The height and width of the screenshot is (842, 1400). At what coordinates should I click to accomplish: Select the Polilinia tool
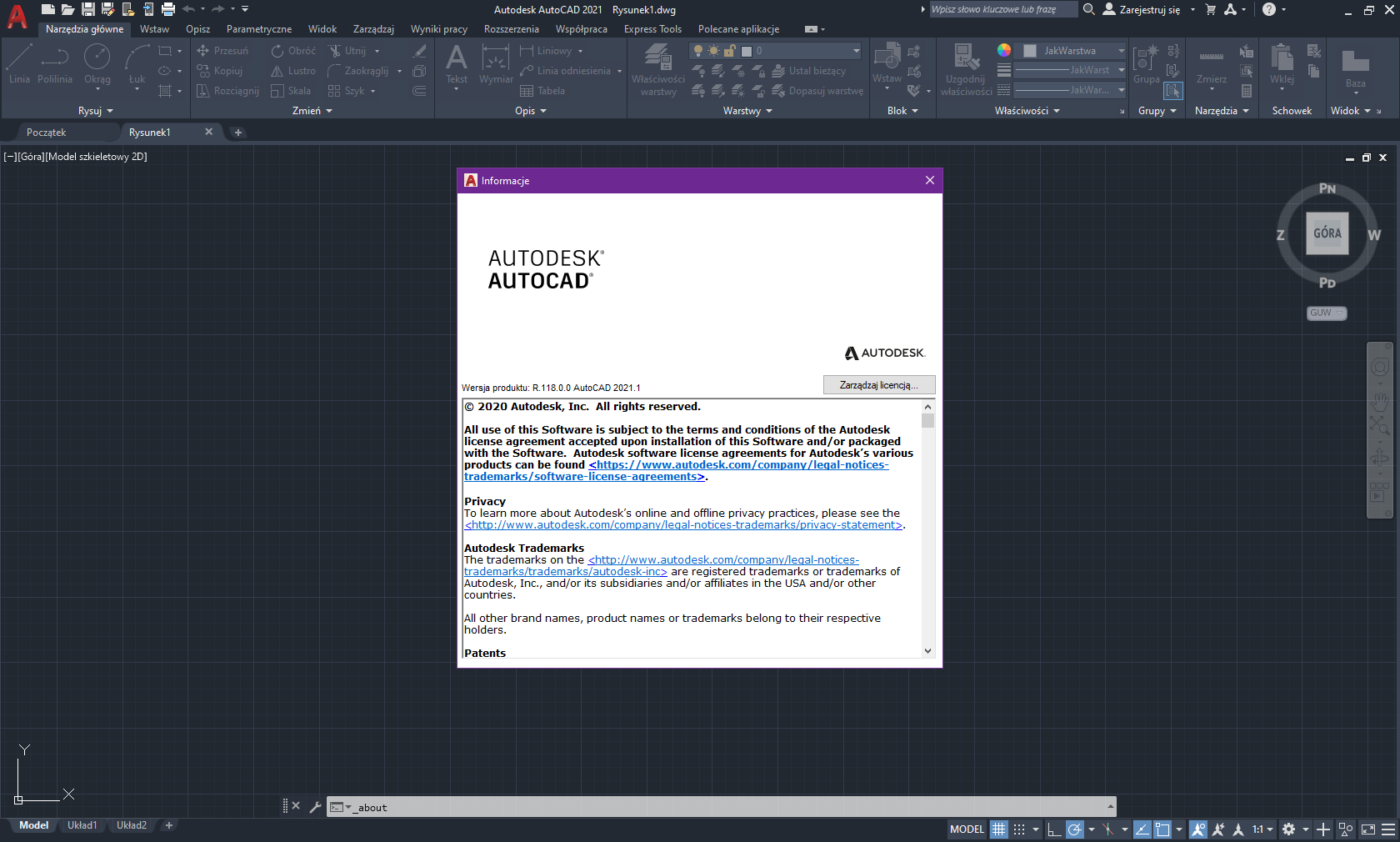coord(55,64)
